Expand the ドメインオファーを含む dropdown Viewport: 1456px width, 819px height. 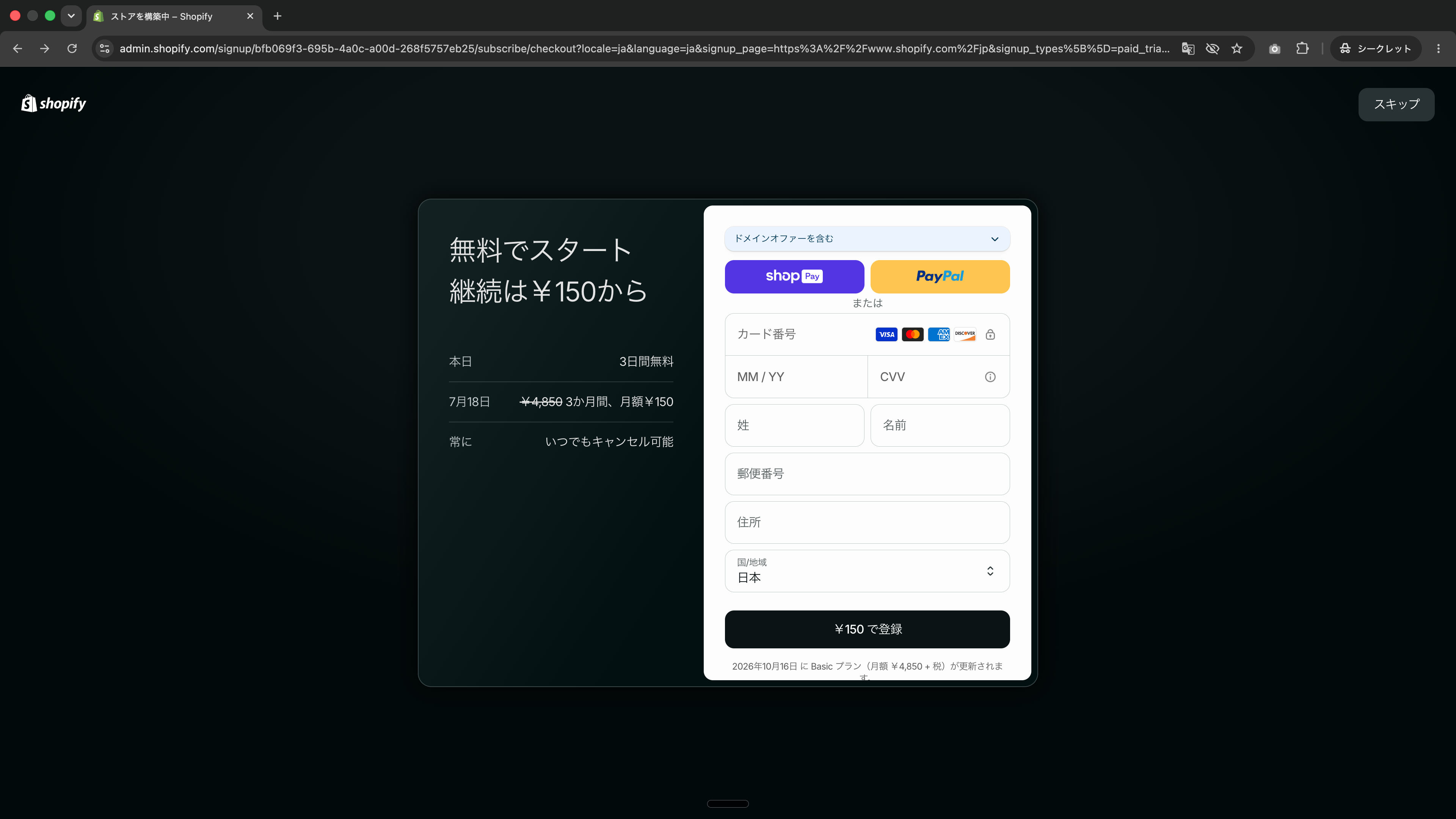point(867,238)
